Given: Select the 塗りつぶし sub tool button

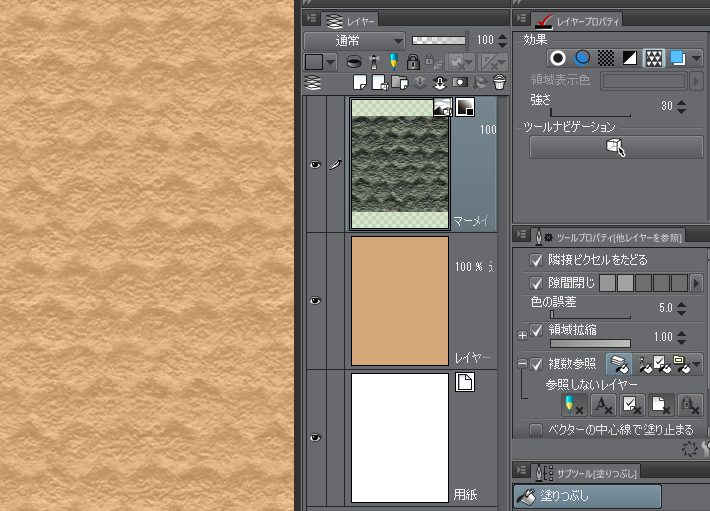Looking at the screenshot, I should 588,495.
